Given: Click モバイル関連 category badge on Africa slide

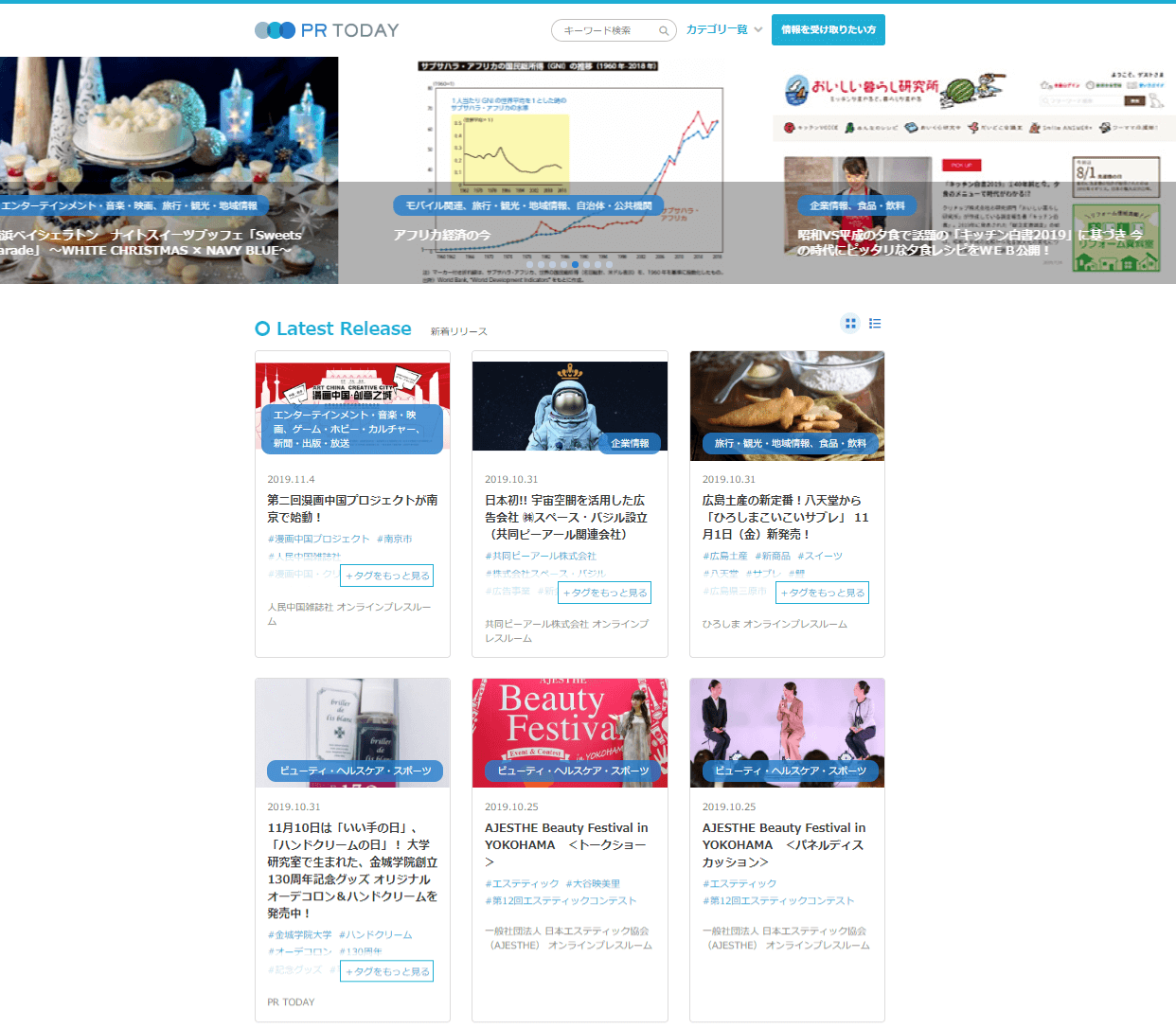Looking at the screenshot, I should pyautogui.click(x=528, y=205).
